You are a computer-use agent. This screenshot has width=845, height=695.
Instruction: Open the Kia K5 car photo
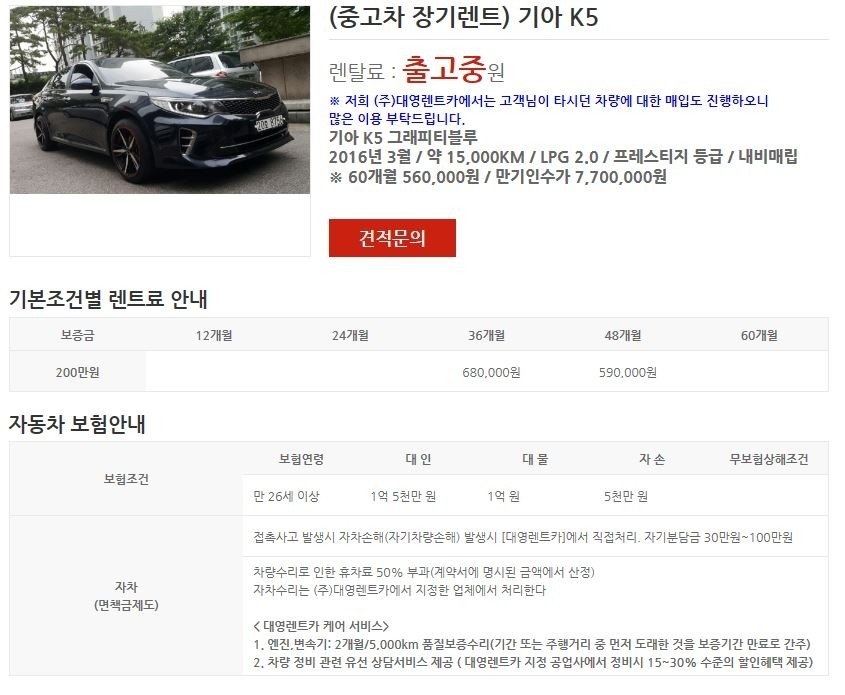pyautogui.click(x=160, y=100)
